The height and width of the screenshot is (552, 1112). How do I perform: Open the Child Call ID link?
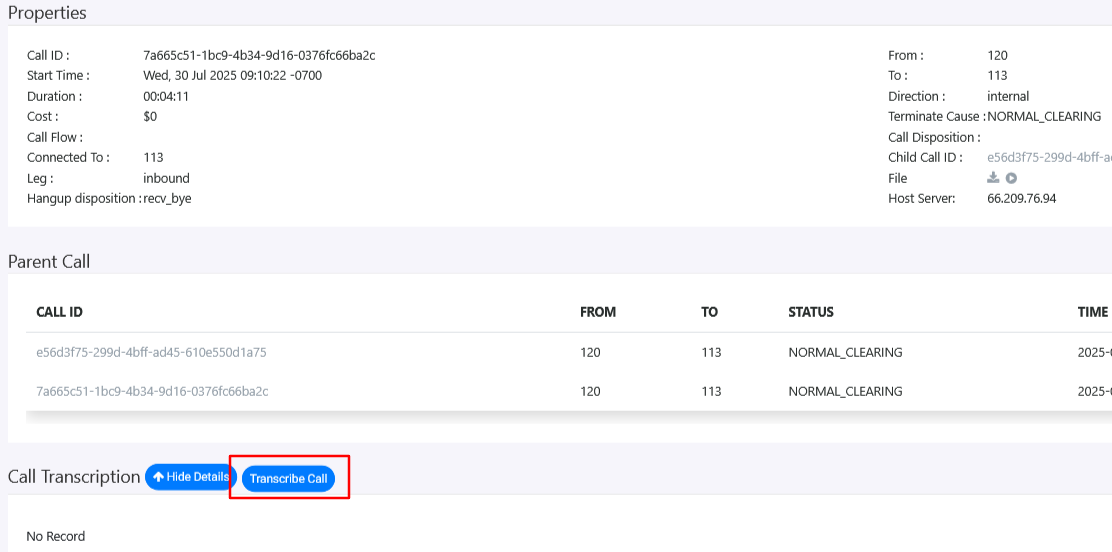[x=1048, y=157]
